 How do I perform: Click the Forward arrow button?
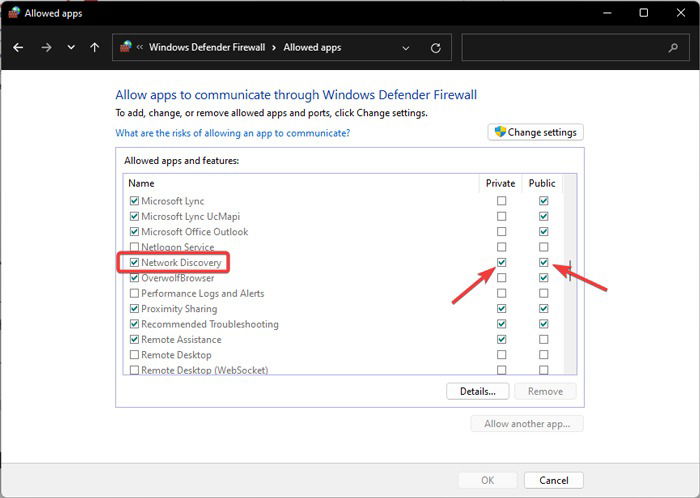pos(46,47)
